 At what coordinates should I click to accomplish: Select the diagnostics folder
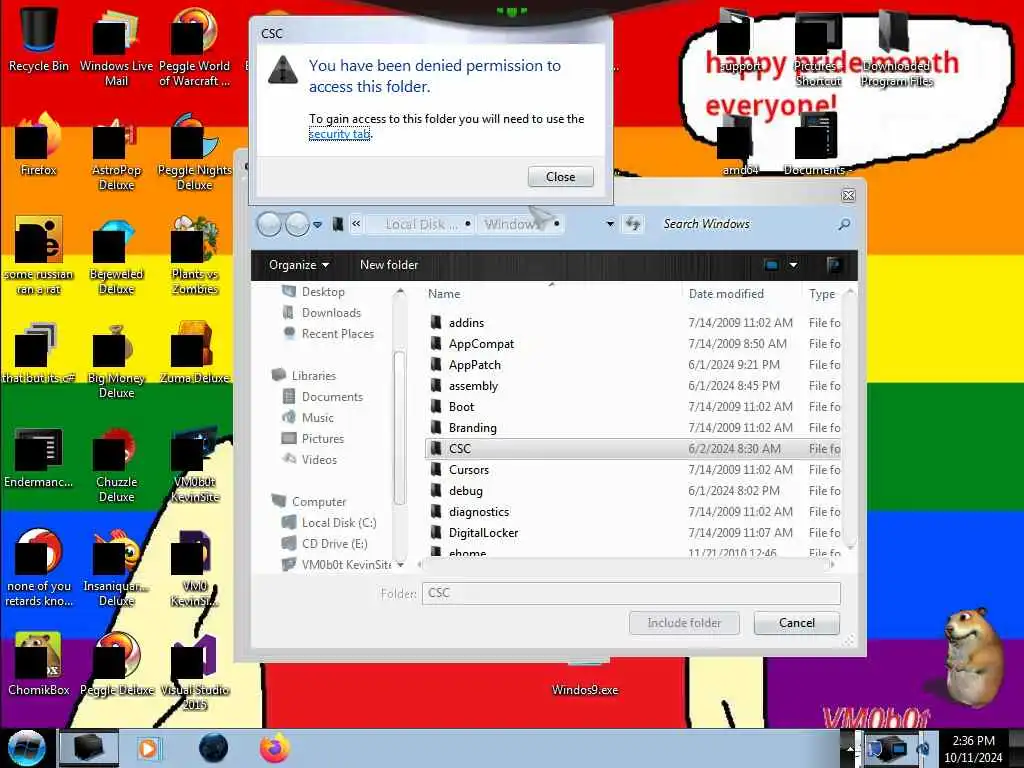tap(633, 511)
